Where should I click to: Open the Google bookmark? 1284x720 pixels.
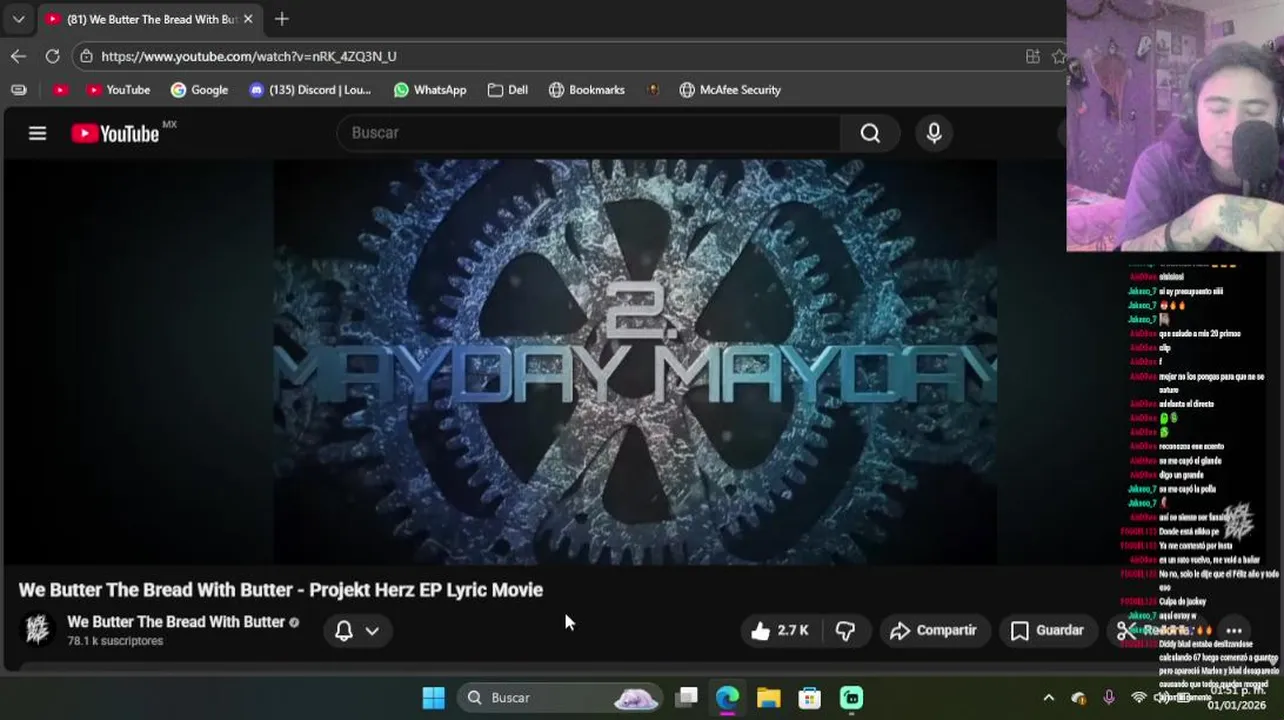pos(199,90)
